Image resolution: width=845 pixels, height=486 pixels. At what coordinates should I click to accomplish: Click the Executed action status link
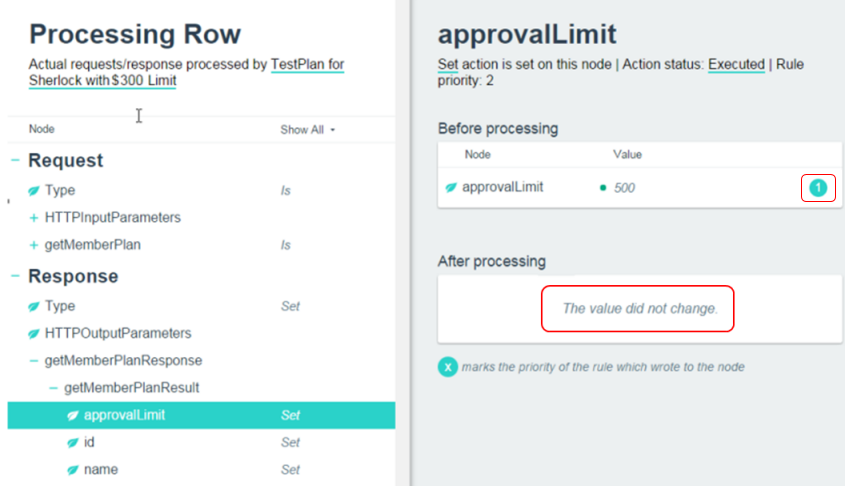[735, 64]
